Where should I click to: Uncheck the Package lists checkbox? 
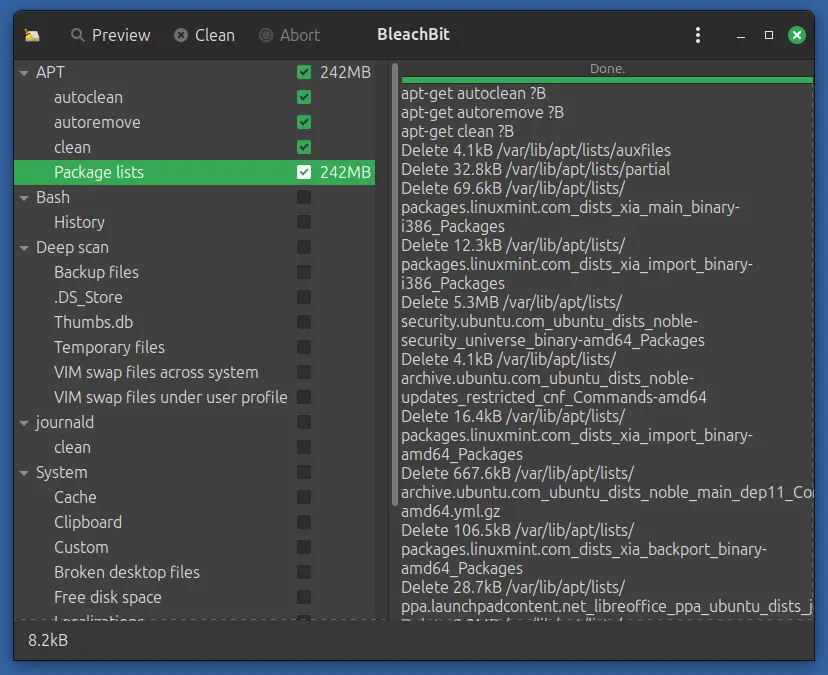coord(302,172)
